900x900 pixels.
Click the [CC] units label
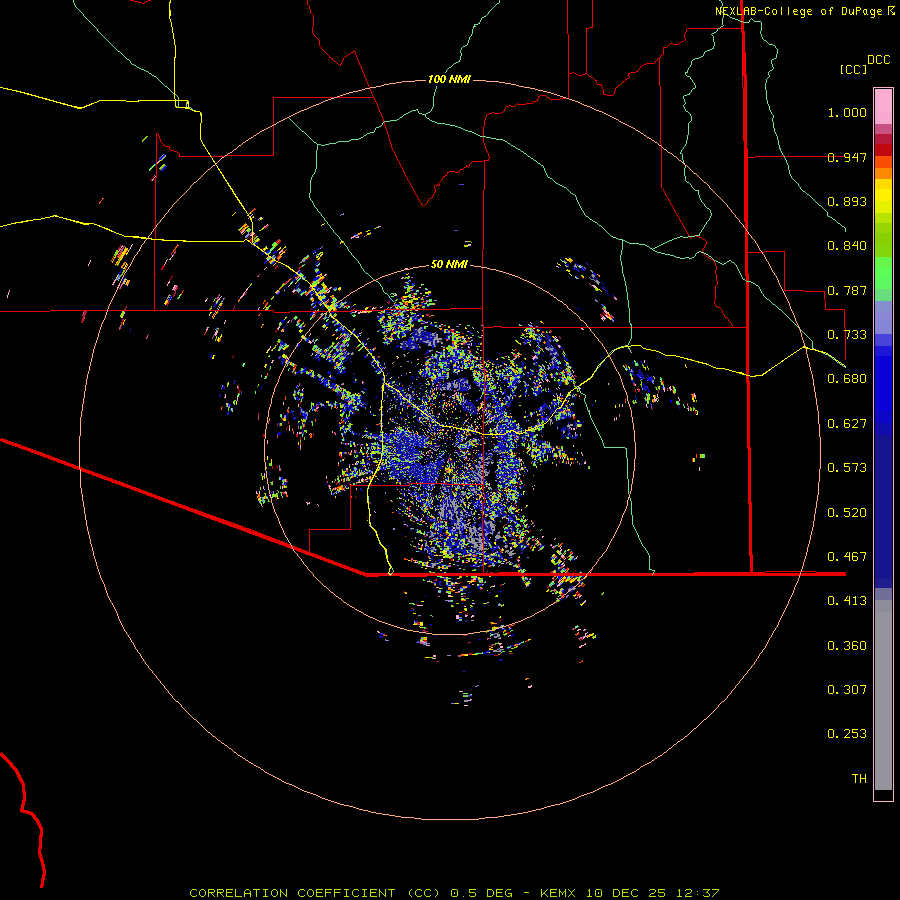854,69
